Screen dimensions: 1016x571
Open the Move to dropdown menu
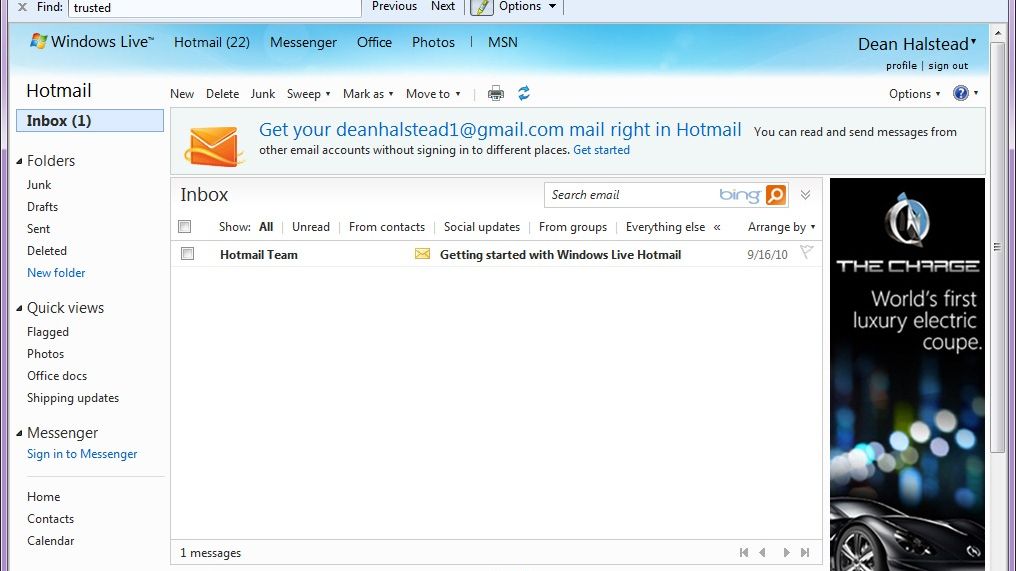433,94
